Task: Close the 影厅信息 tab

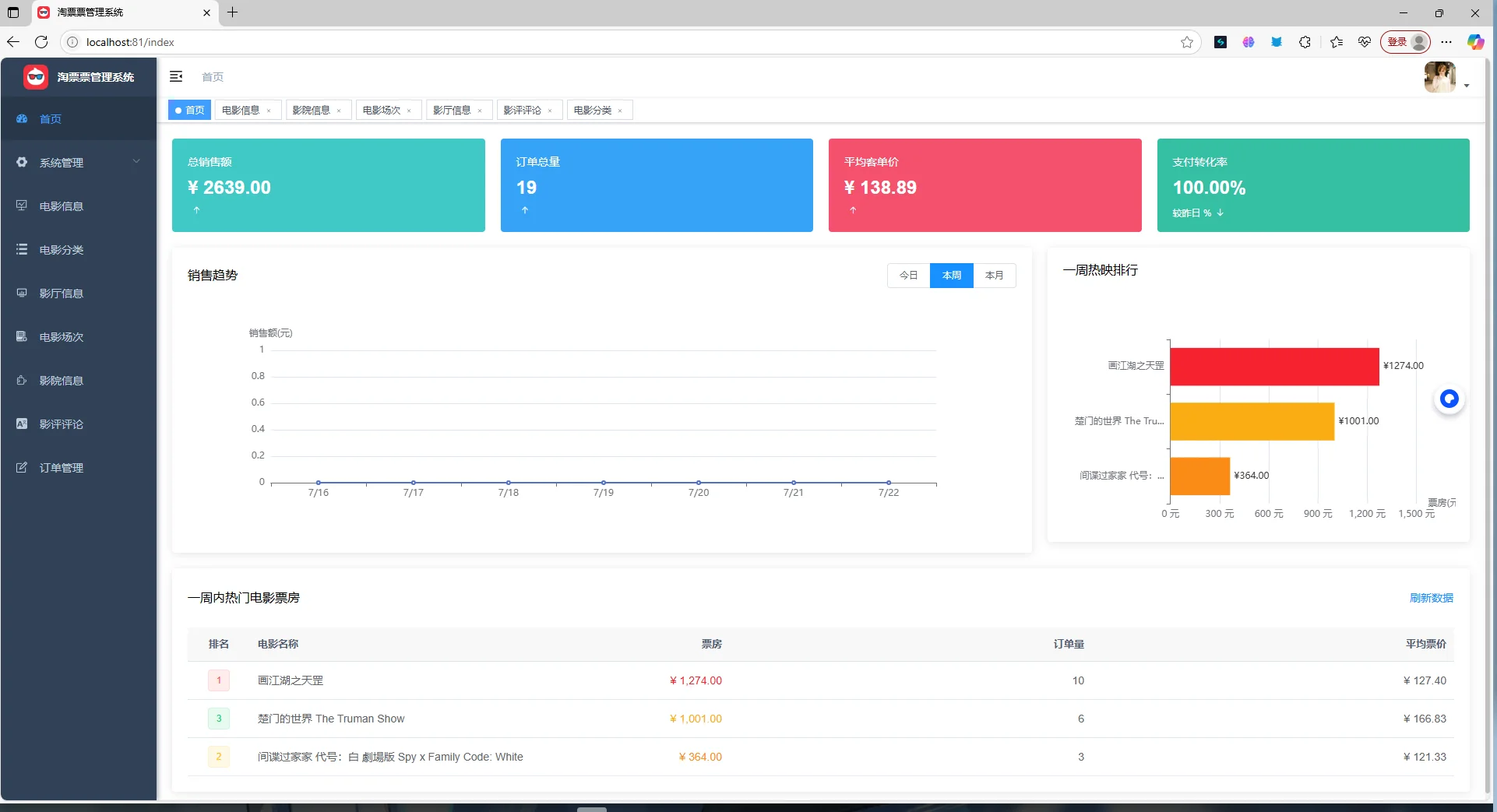Action: (x=480, y=111)
